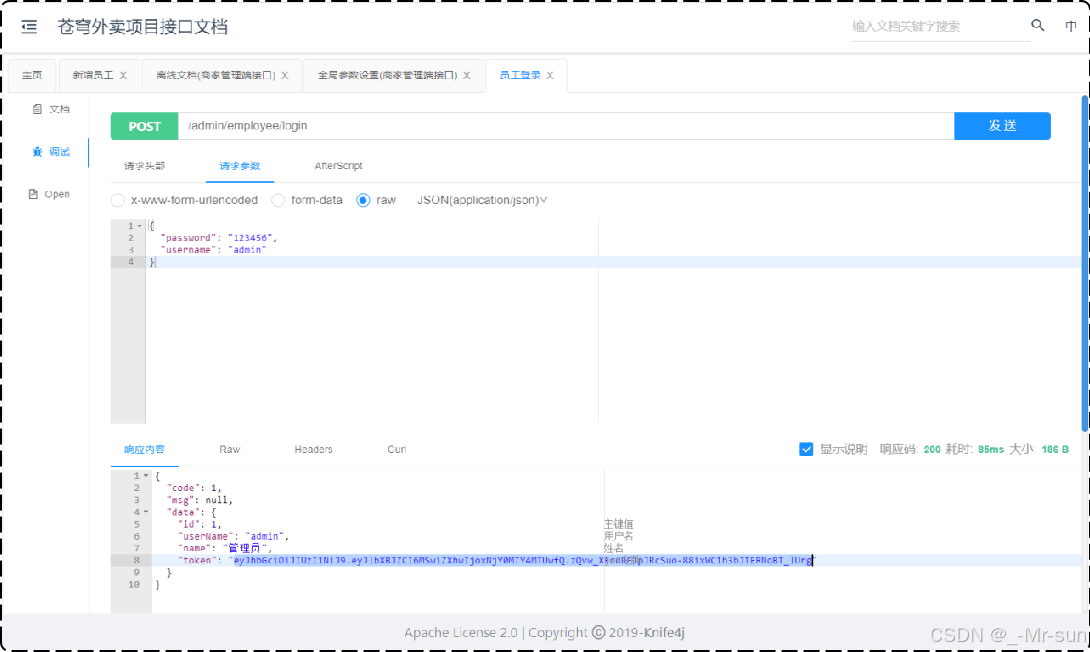Open the Curl response tab
Viewport: 1090px width, 652px height.
click(x=397, y=450)
